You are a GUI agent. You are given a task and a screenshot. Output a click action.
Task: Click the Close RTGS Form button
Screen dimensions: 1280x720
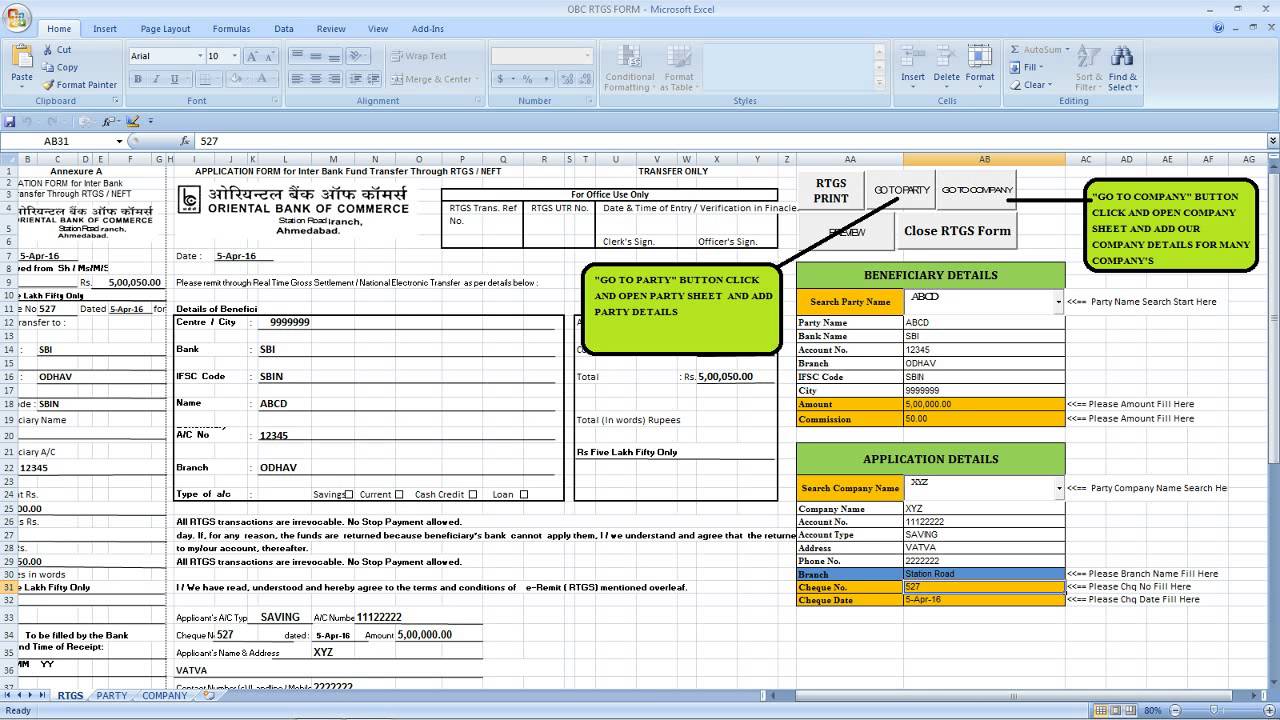(x=957, y=231)
